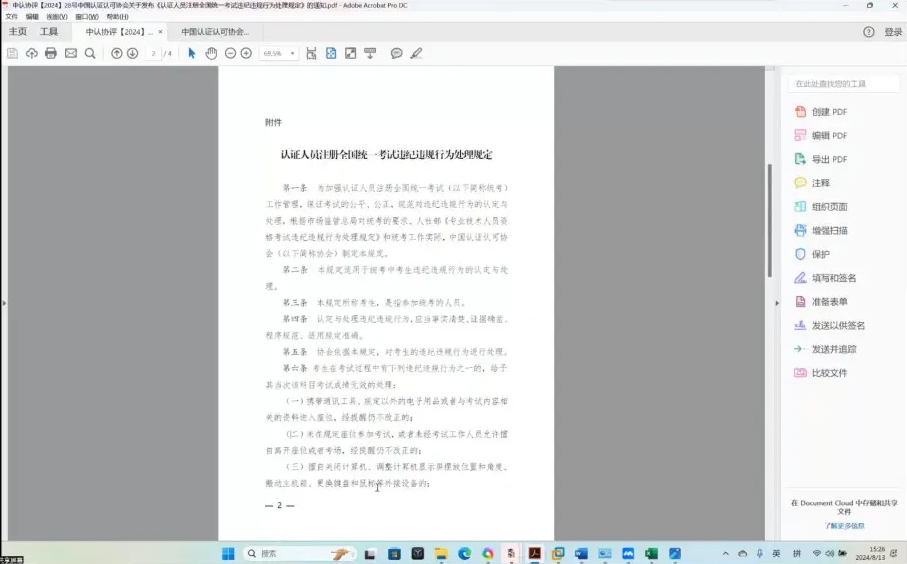Screen dimensions: 907x564
Task: Show hidden system tray icons chevron
Action: pos(725,554)
